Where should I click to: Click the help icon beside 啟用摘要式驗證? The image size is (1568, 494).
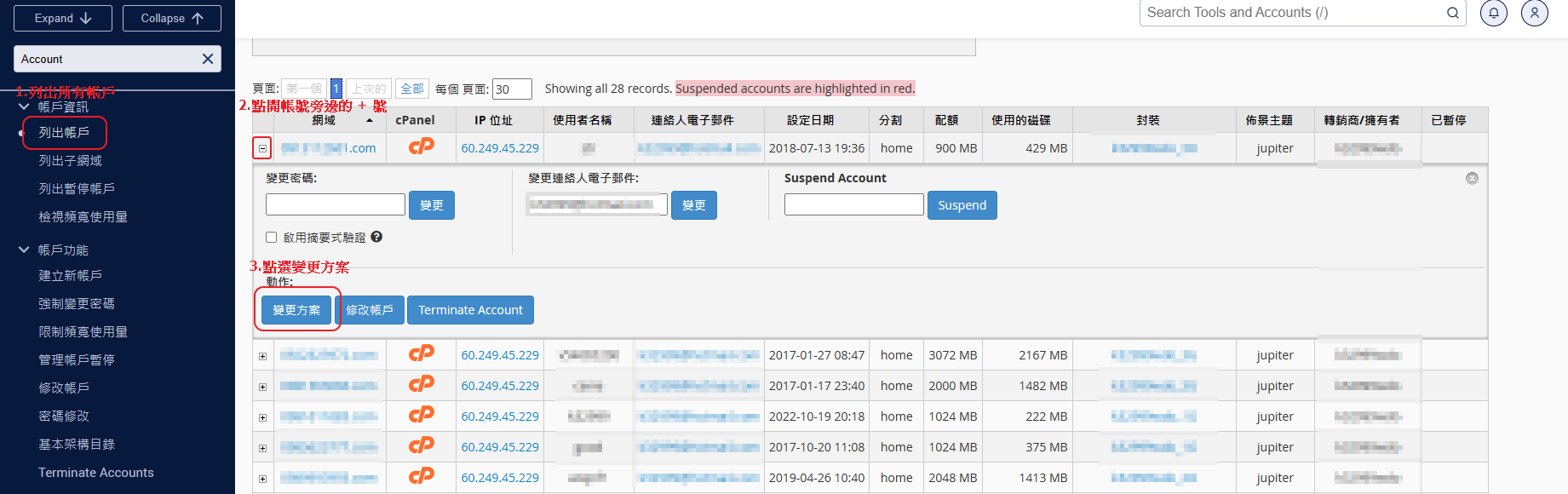(376, 237)
